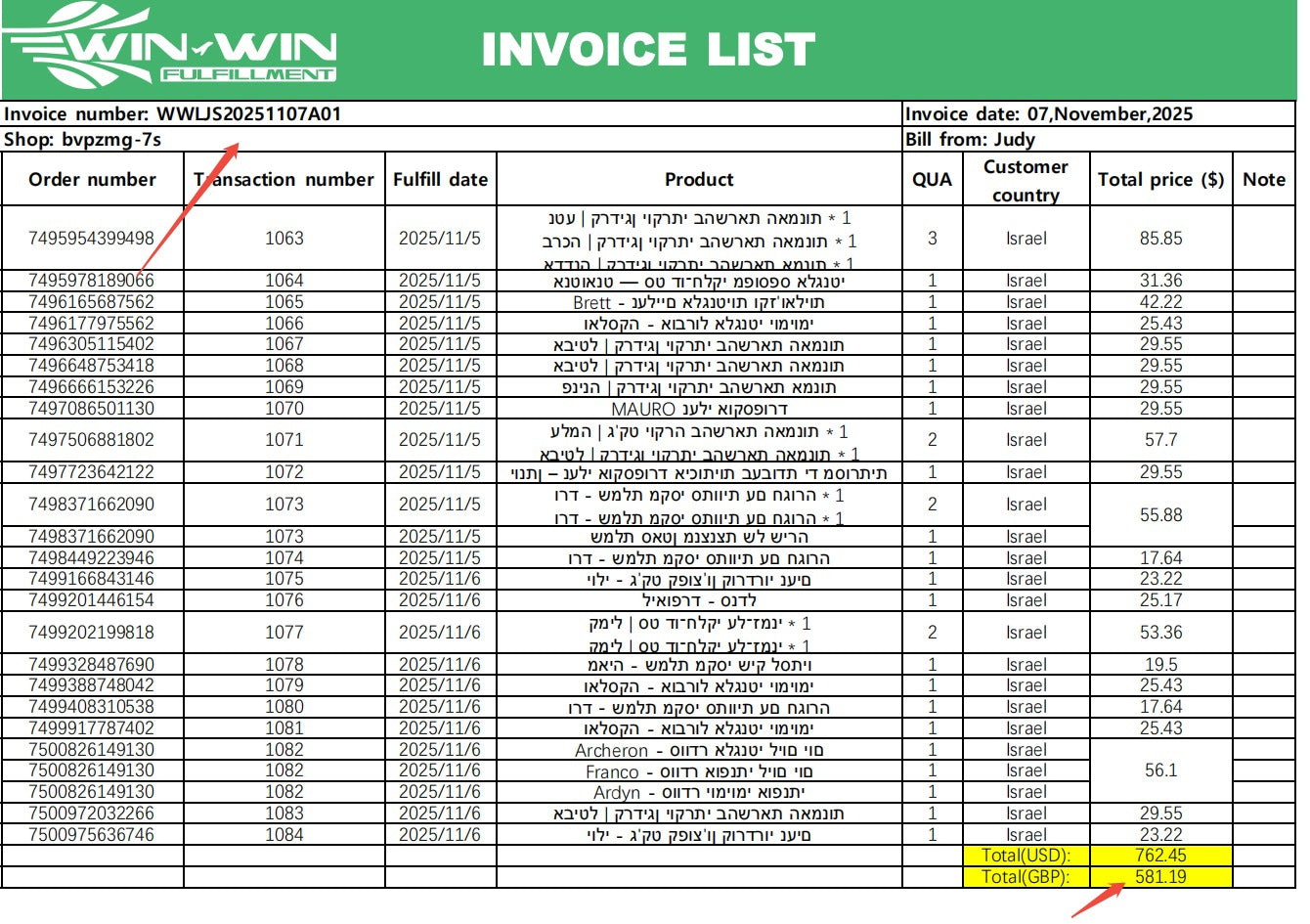Select the yellow Total(USD) label cell
The image size is (1310, 924).
(x=1026, y=856)
